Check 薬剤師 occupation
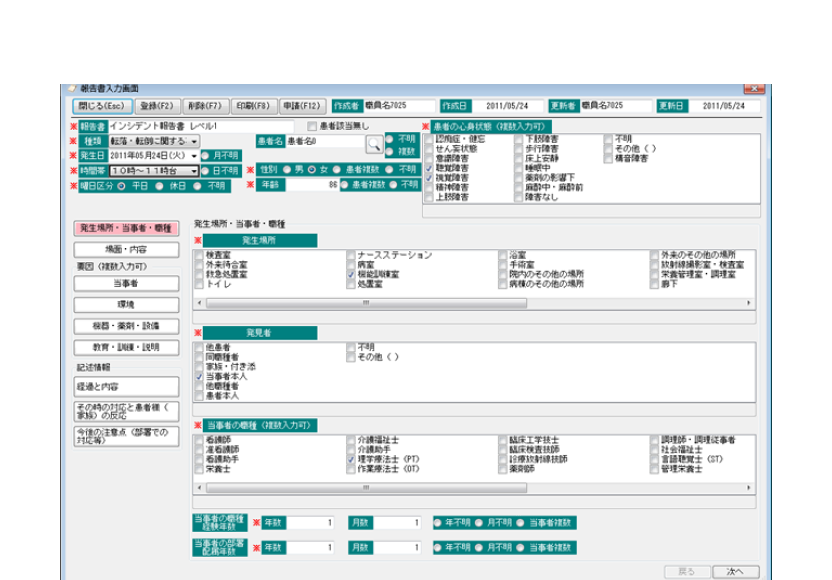 [x=502, y=470]
